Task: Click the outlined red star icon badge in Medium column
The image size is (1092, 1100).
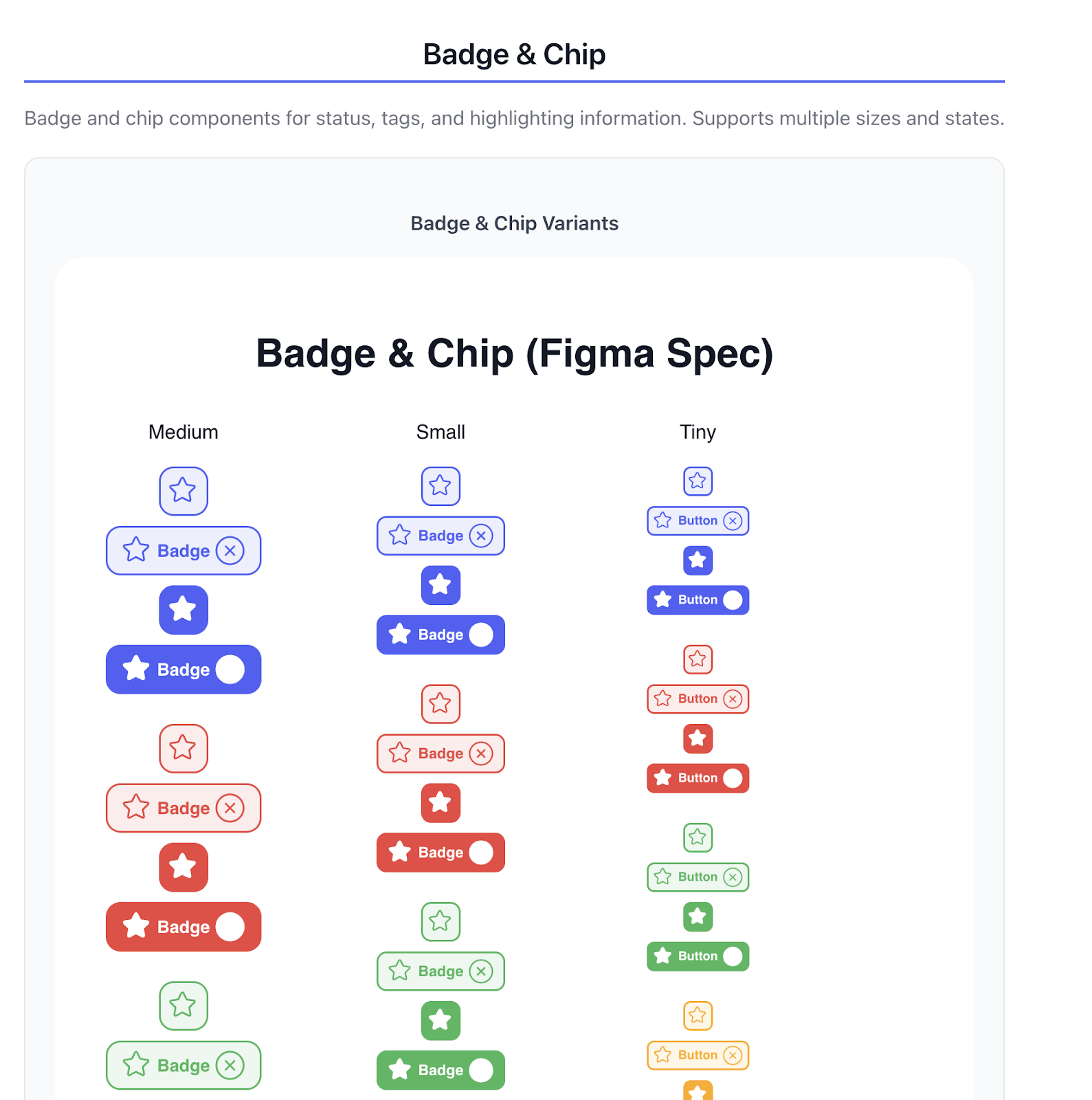Action: click(183, 749)
